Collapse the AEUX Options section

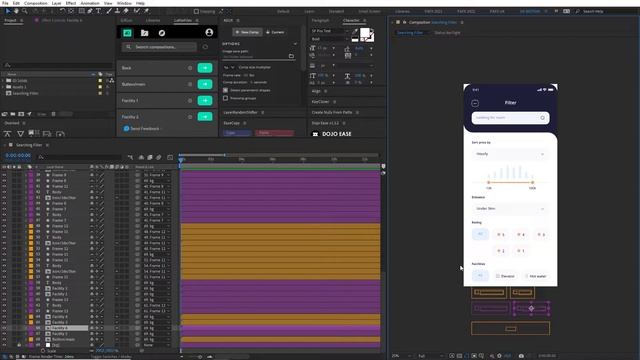295,44
